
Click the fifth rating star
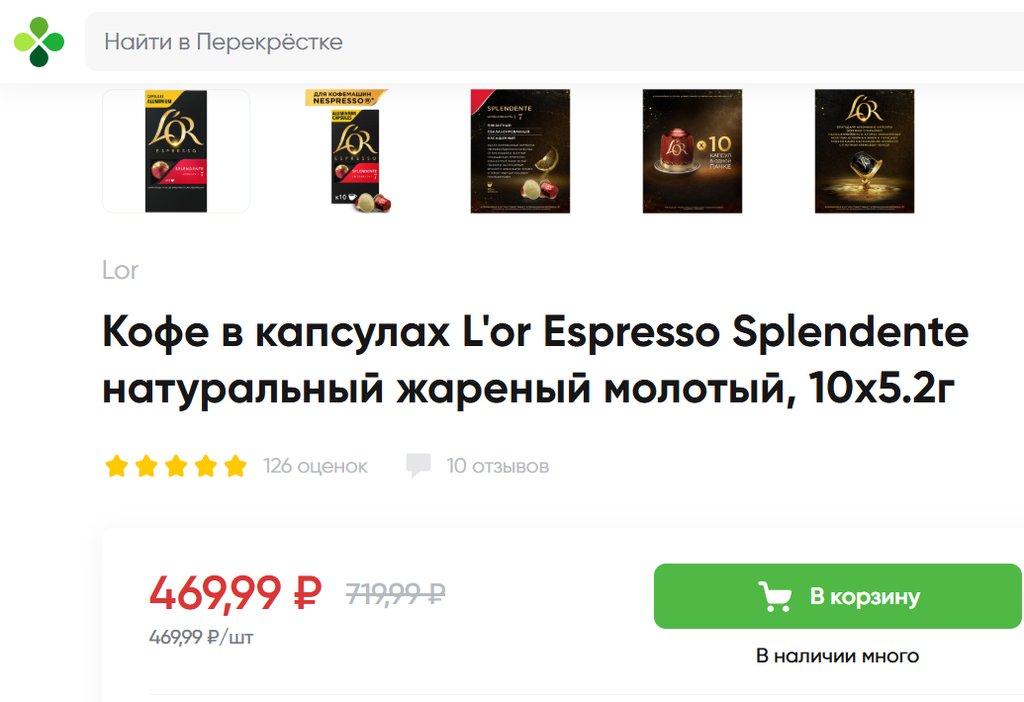(235, 466)
